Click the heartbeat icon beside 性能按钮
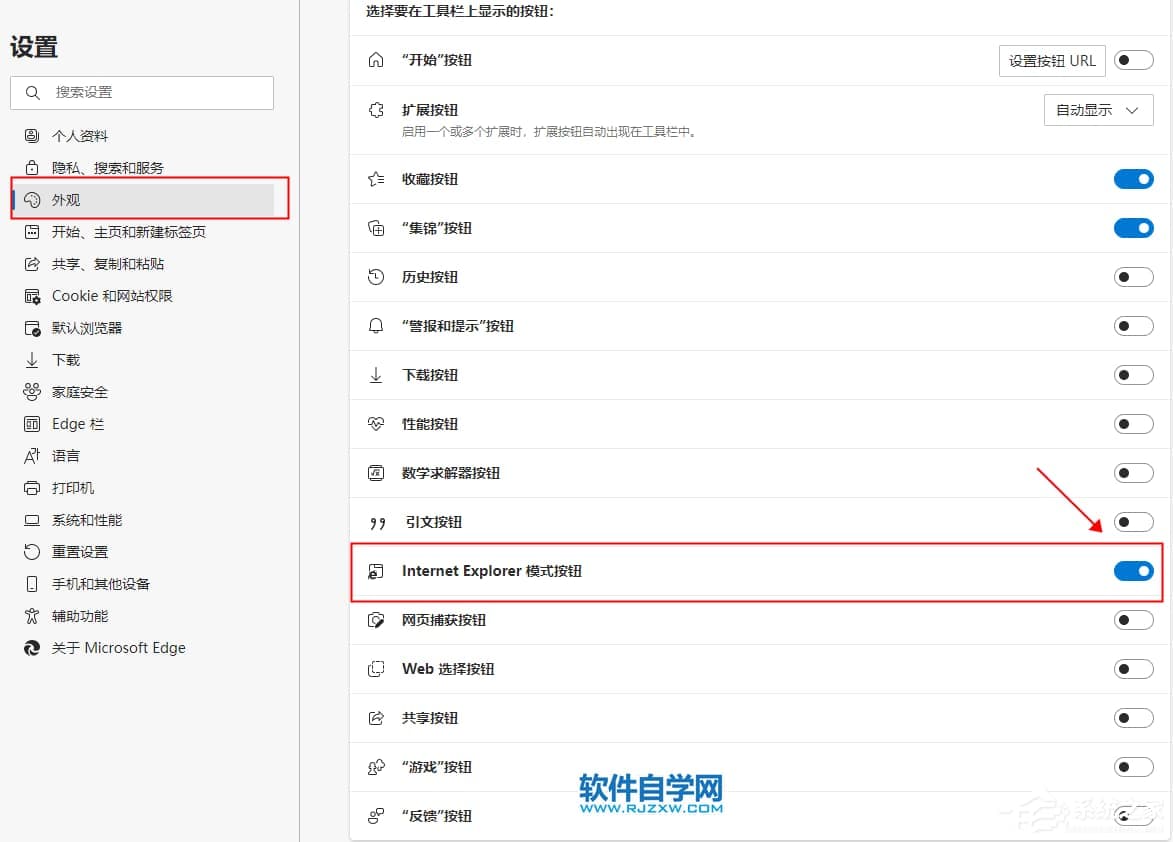Screen dimensions: 1173x842 (x=376, y=424)
